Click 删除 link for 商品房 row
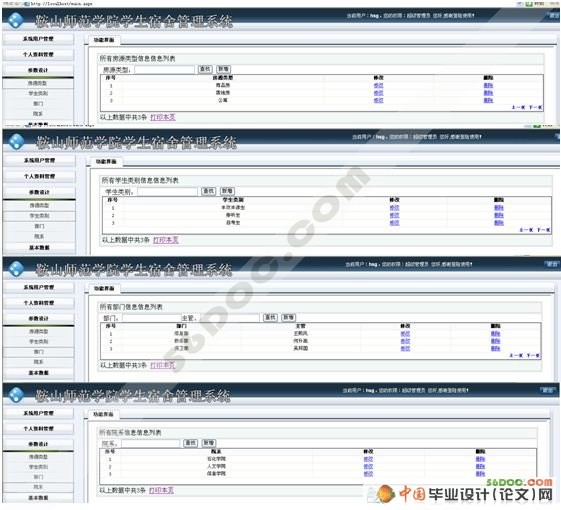 click(488, 85)
